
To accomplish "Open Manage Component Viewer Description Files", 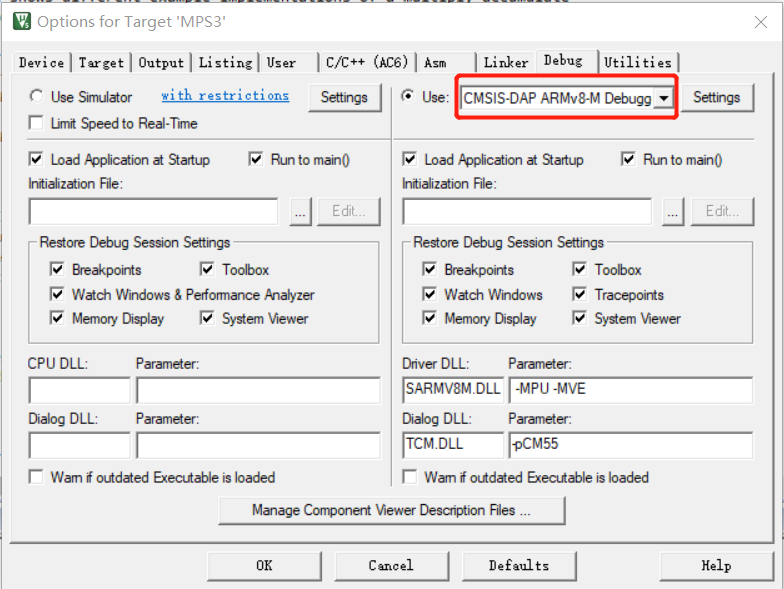I will 392,510.
